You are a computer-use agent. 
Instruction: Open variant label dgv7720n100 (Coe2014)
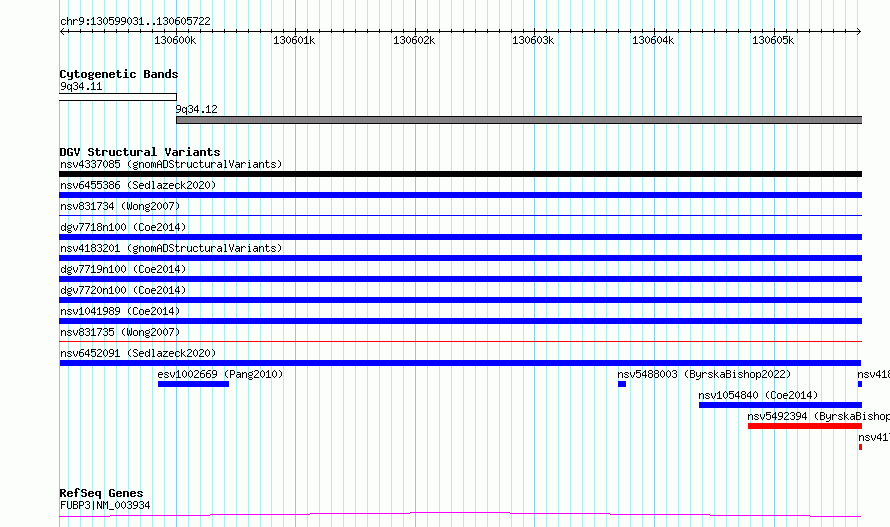coord(123,290)
